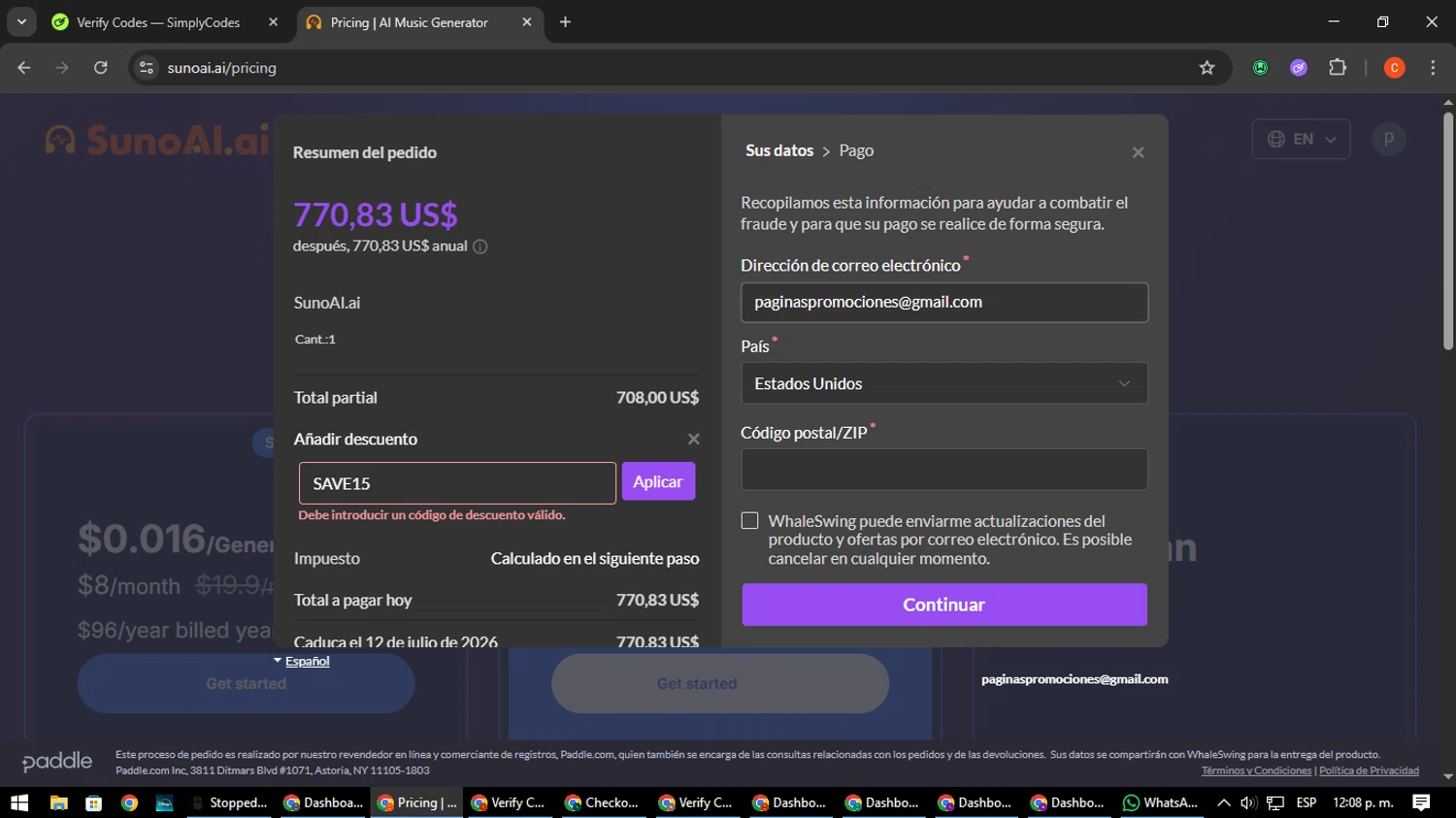This screenshot has height=818, width=1456.
Task: Click the scrollbar up arrow
Action: 1448,101
